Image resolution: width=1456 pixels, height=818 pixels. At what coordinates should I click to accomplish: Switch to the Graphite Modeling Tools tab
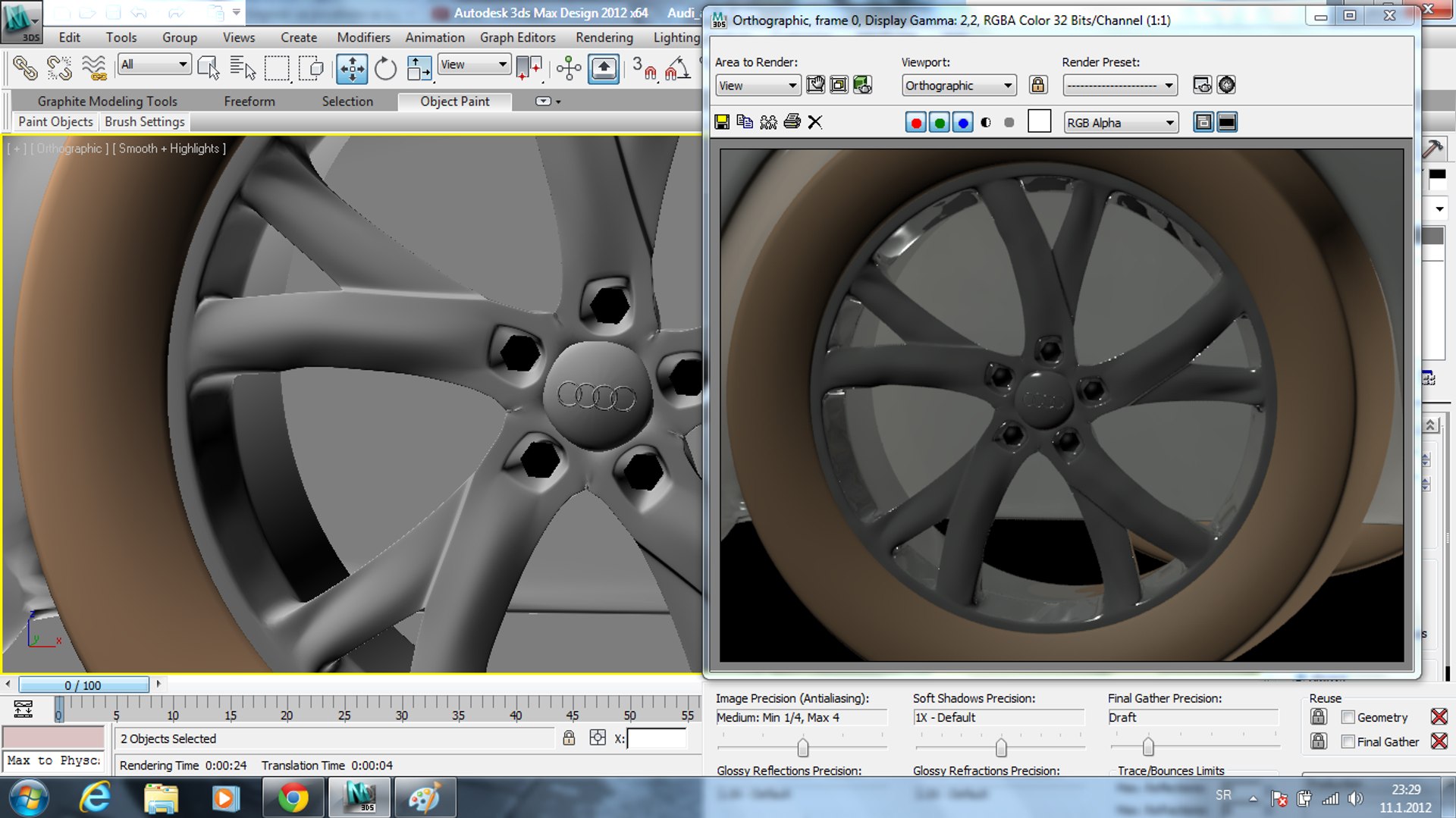click(108, 102)
